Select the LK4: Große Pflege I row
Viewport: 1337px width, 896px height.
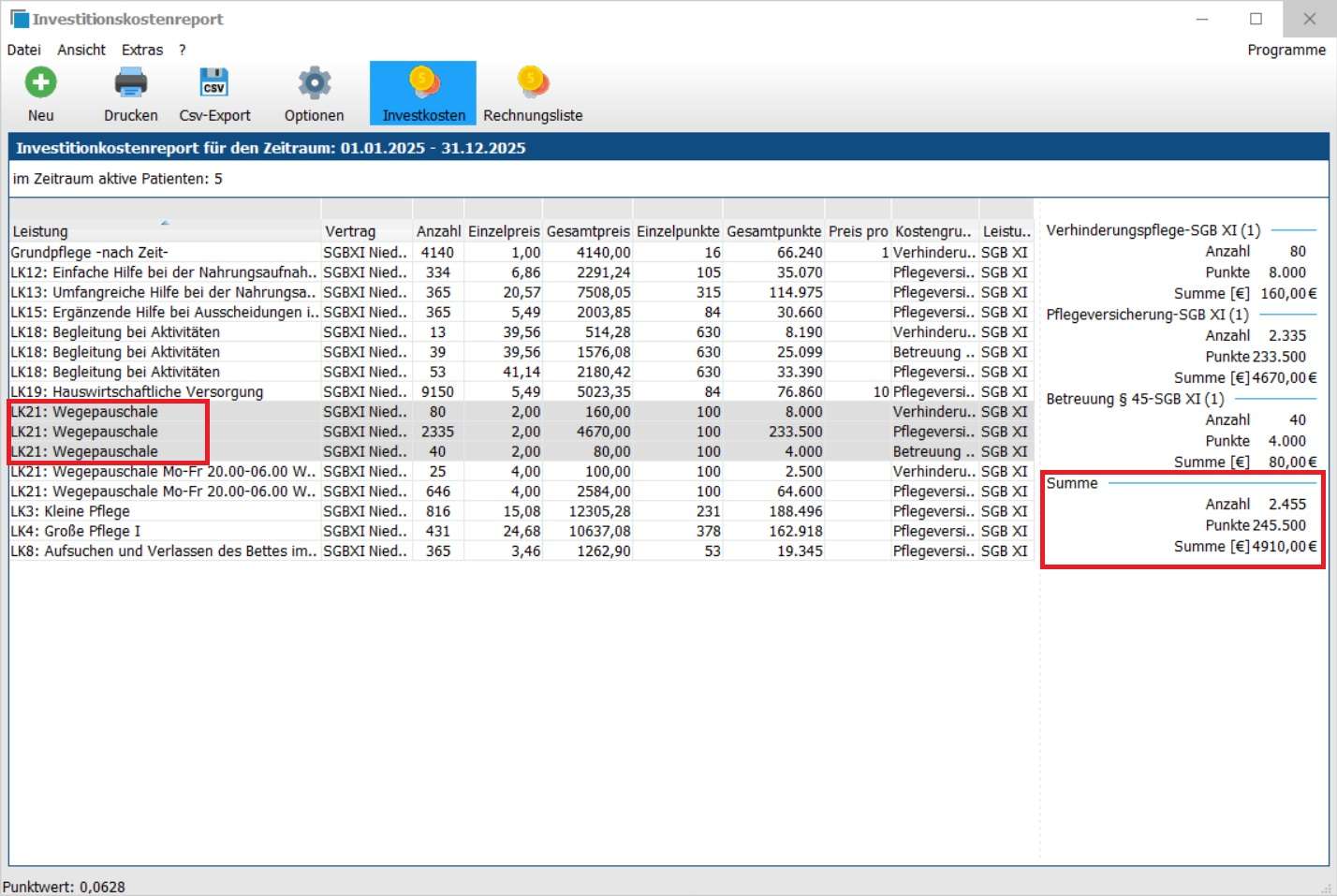(76, 531)
